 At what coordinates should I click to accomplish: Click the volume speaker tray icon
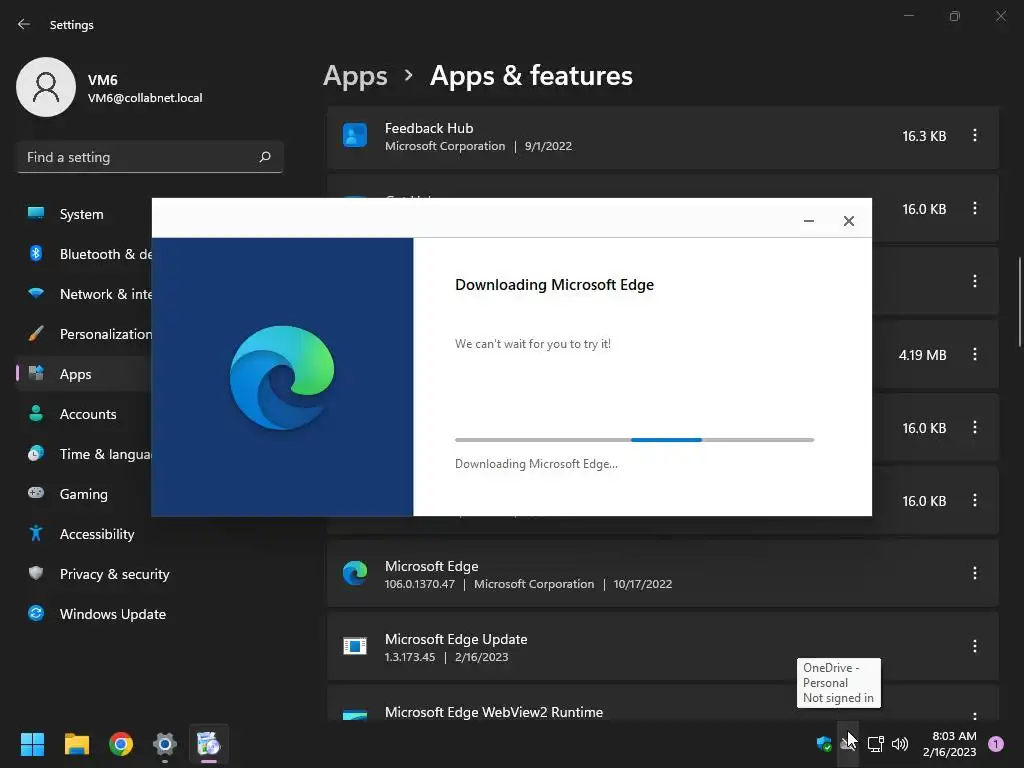[900, 743]
